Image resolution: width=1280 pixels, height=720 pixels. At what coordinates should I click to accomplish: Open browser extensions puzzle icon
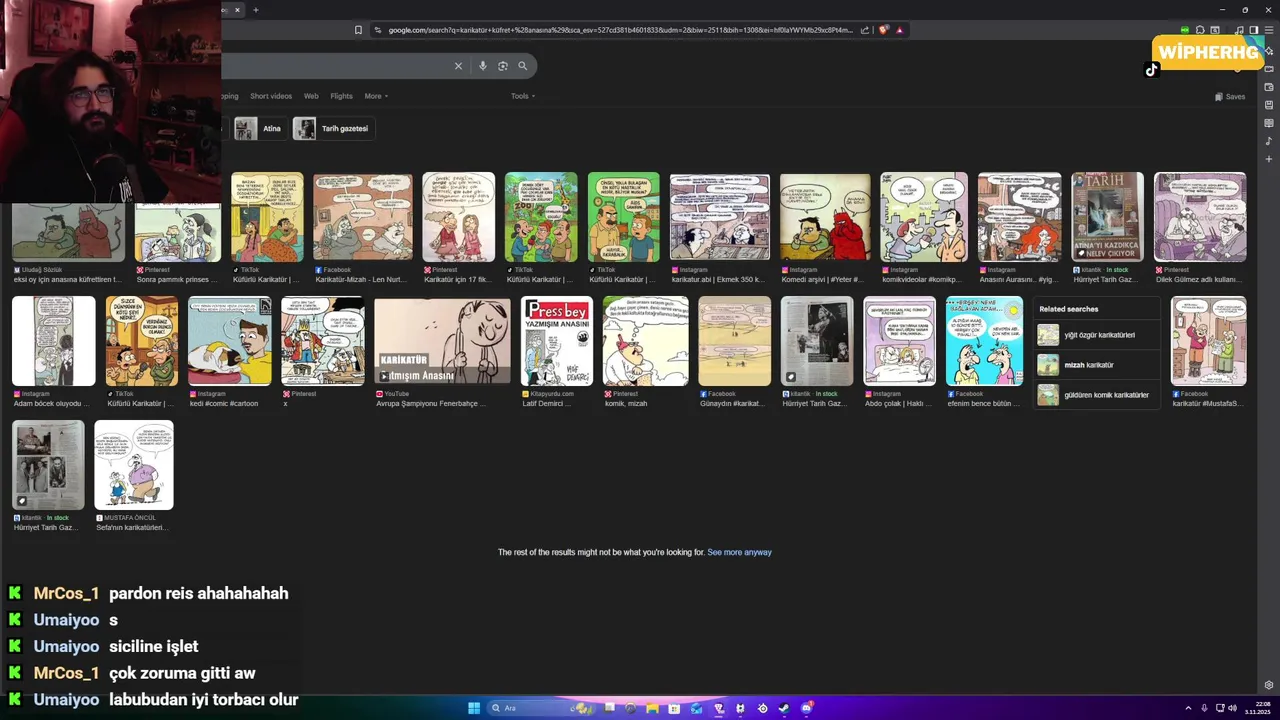(1200, 30)
